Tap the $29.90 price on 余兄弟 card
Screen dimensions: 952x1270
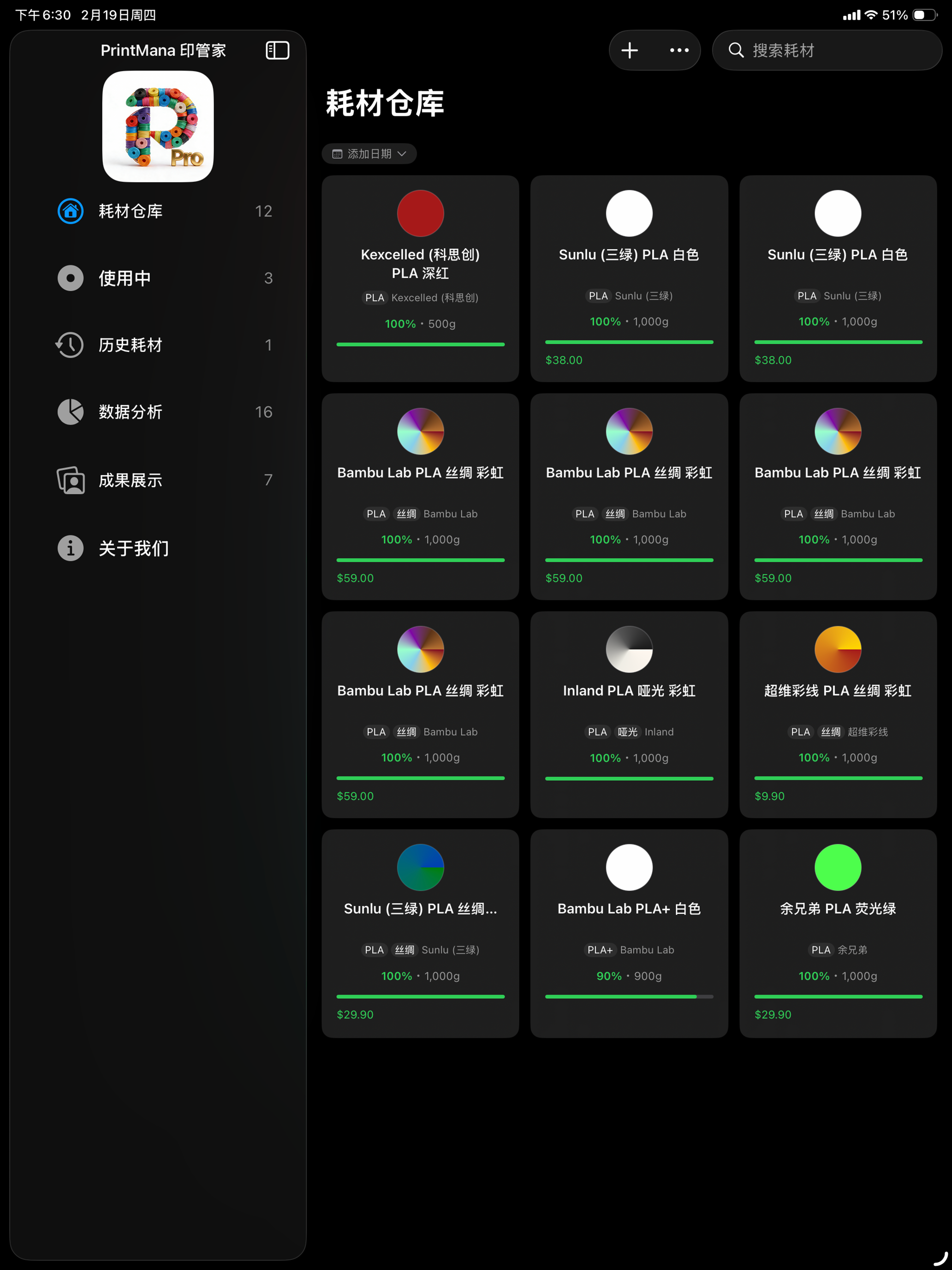point(773,1014)
